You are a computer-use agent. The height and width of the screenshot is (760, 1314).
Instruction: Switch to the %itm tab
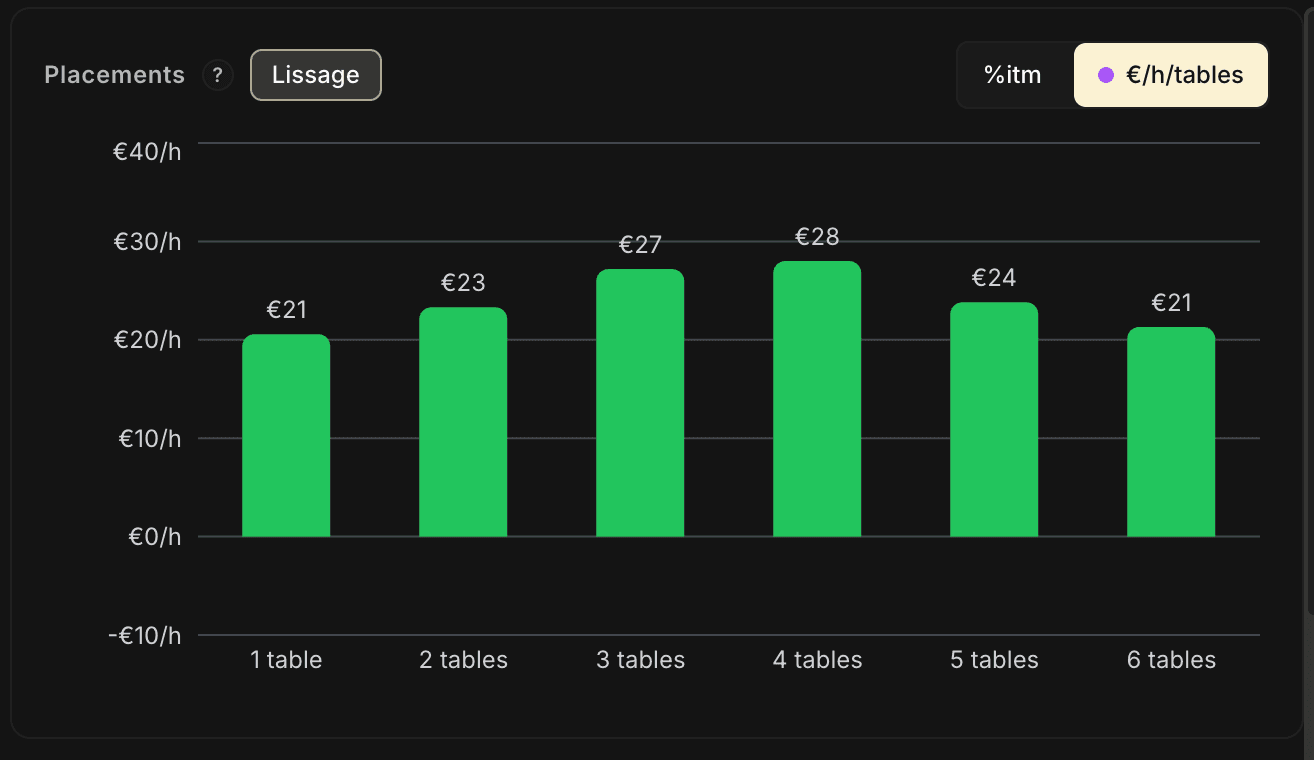point(1012,75)
